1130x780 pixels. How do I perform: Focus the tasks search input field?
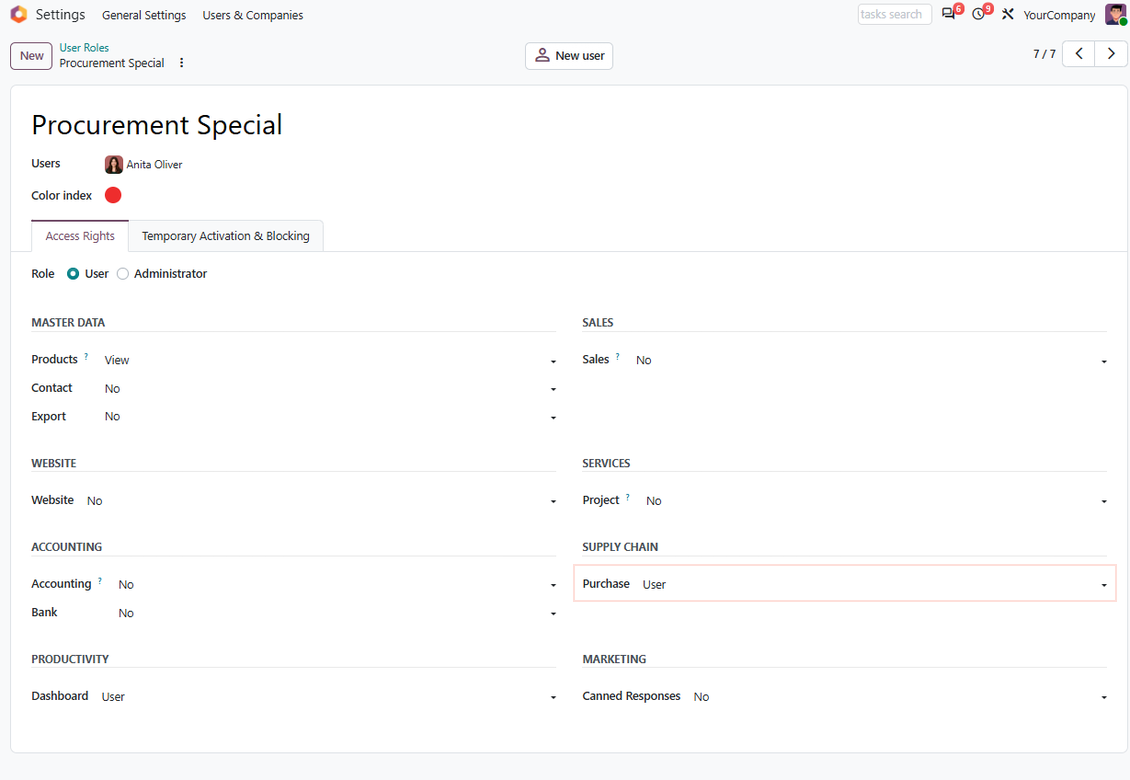pyautogui.click(x=894, y=14)
